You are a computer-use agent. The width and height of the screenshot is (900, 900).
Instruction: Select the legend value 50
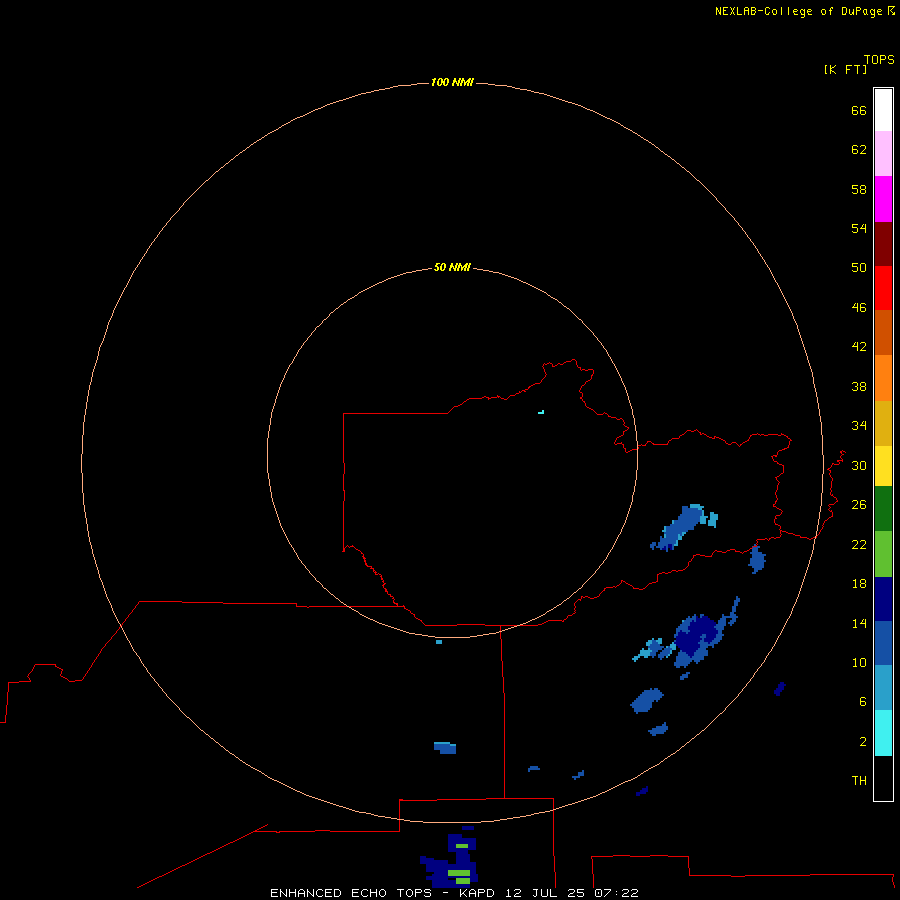[859, 267]
